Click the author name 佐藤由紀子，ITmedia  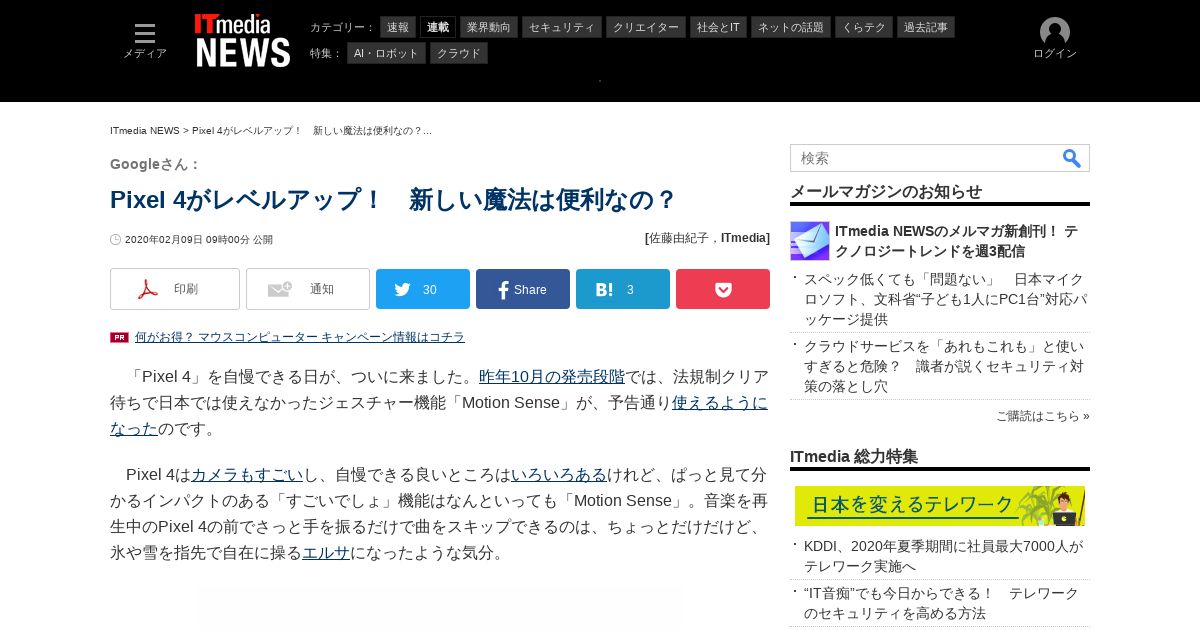(x=708, y=238)
